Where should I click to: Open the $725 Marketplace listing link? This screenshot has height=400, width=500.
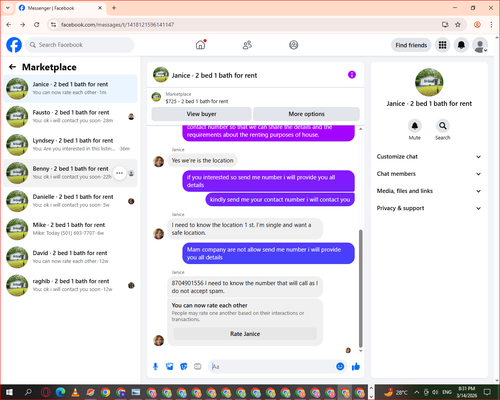197,101
